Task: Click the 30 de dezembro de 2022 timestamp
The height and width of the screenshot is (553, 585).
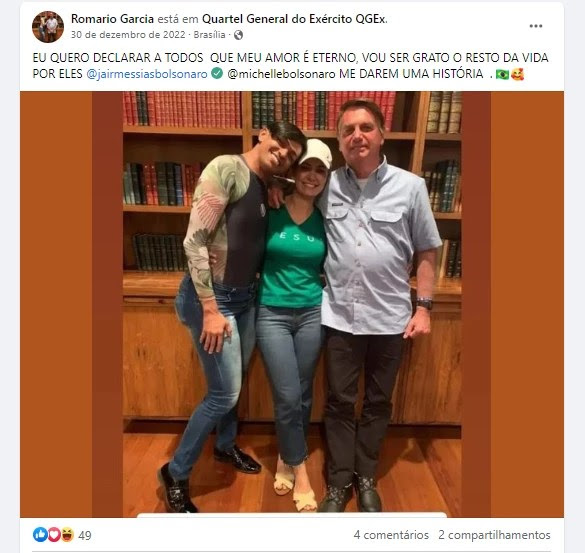Action: (128, 35)
